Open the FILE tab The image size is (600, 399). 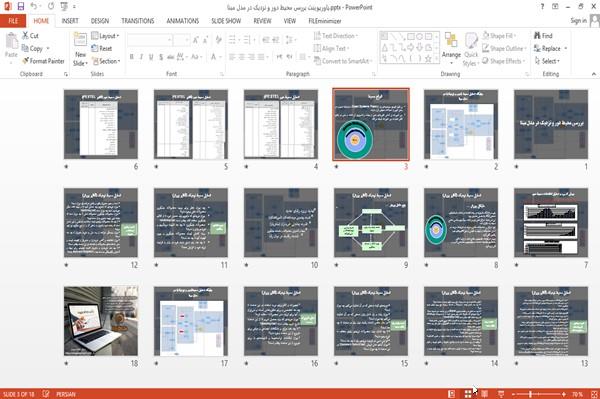click(13, 21)
